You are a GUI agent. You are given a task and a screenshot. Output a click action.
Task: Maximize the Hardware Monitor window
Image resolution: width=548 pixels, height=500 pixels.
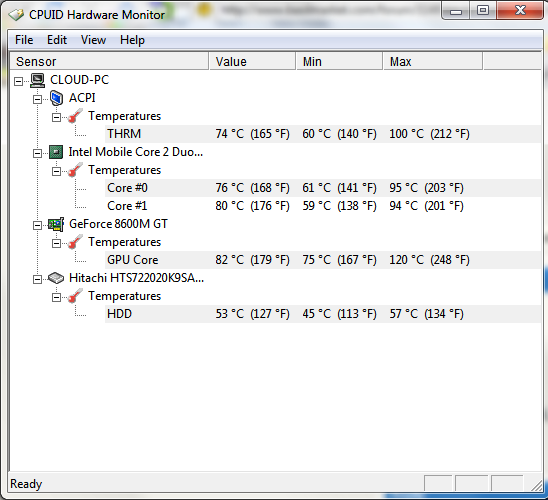point(483,10)
